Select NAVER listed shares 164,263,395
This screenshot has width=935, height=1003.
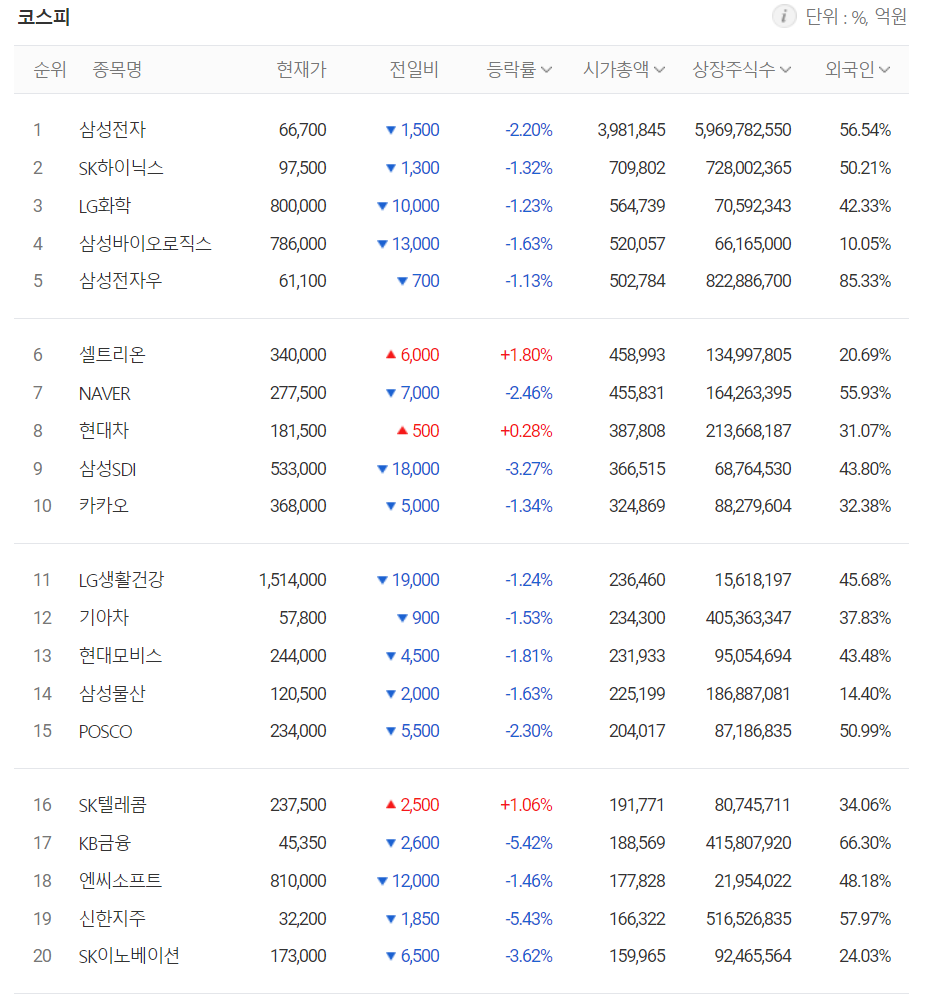748,393
